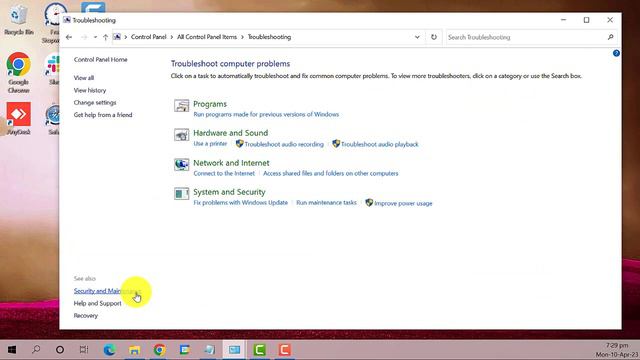Select All Control Panel Items breadcrumb
This screenshot has width=640, height=360.
pos(207,37)
